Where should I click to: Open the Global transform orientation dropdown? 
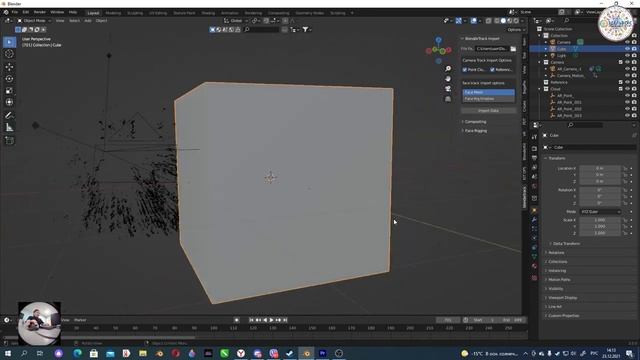236,20
